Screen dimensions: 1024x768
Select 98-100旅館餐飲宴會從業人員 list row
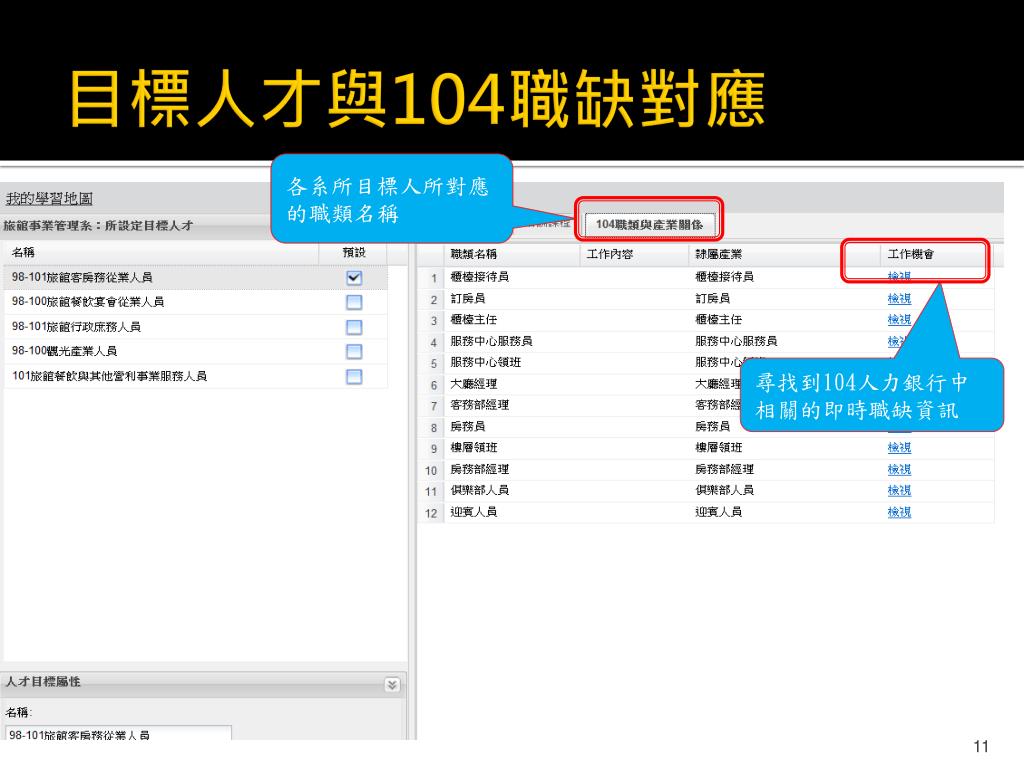click(x=196, y=302)
